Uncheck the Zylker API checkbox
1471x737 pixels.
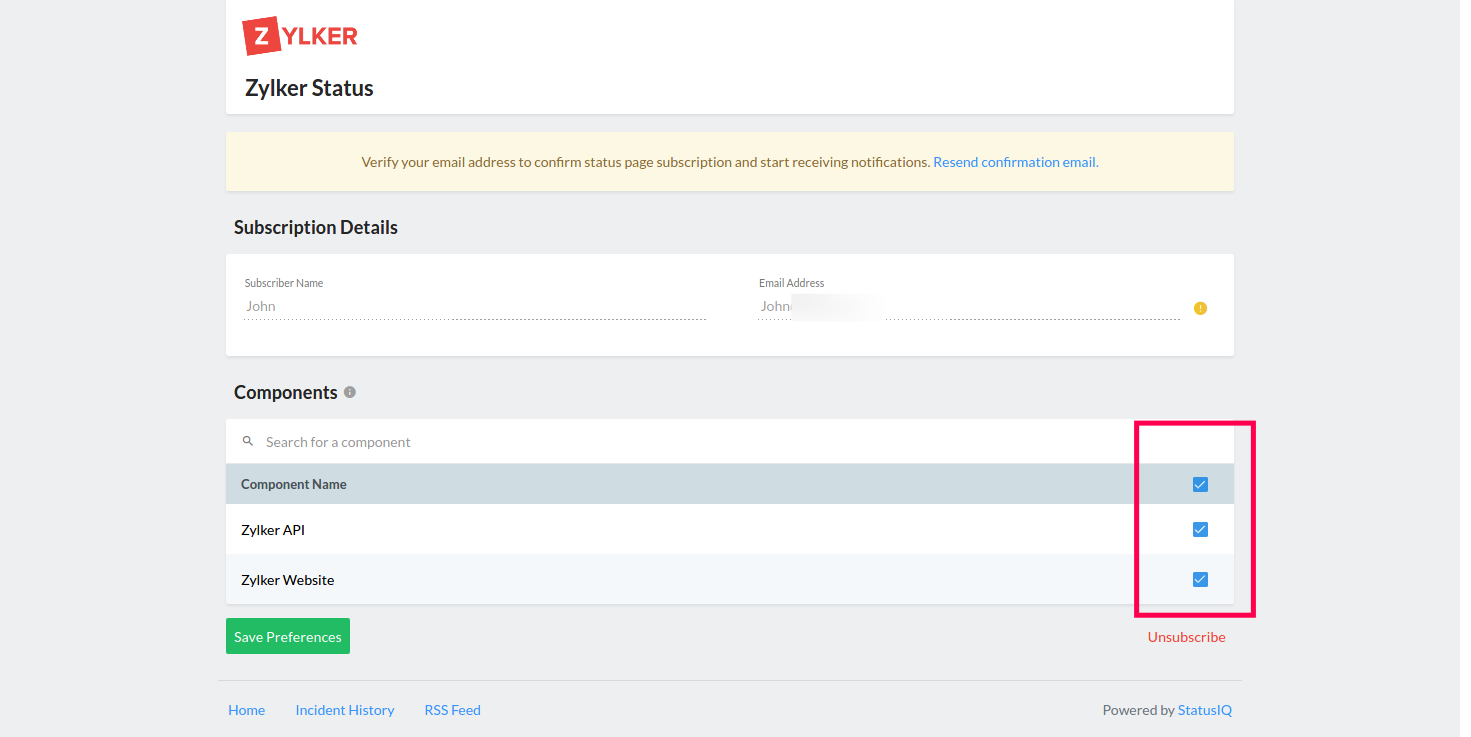tap(1200, 530)
